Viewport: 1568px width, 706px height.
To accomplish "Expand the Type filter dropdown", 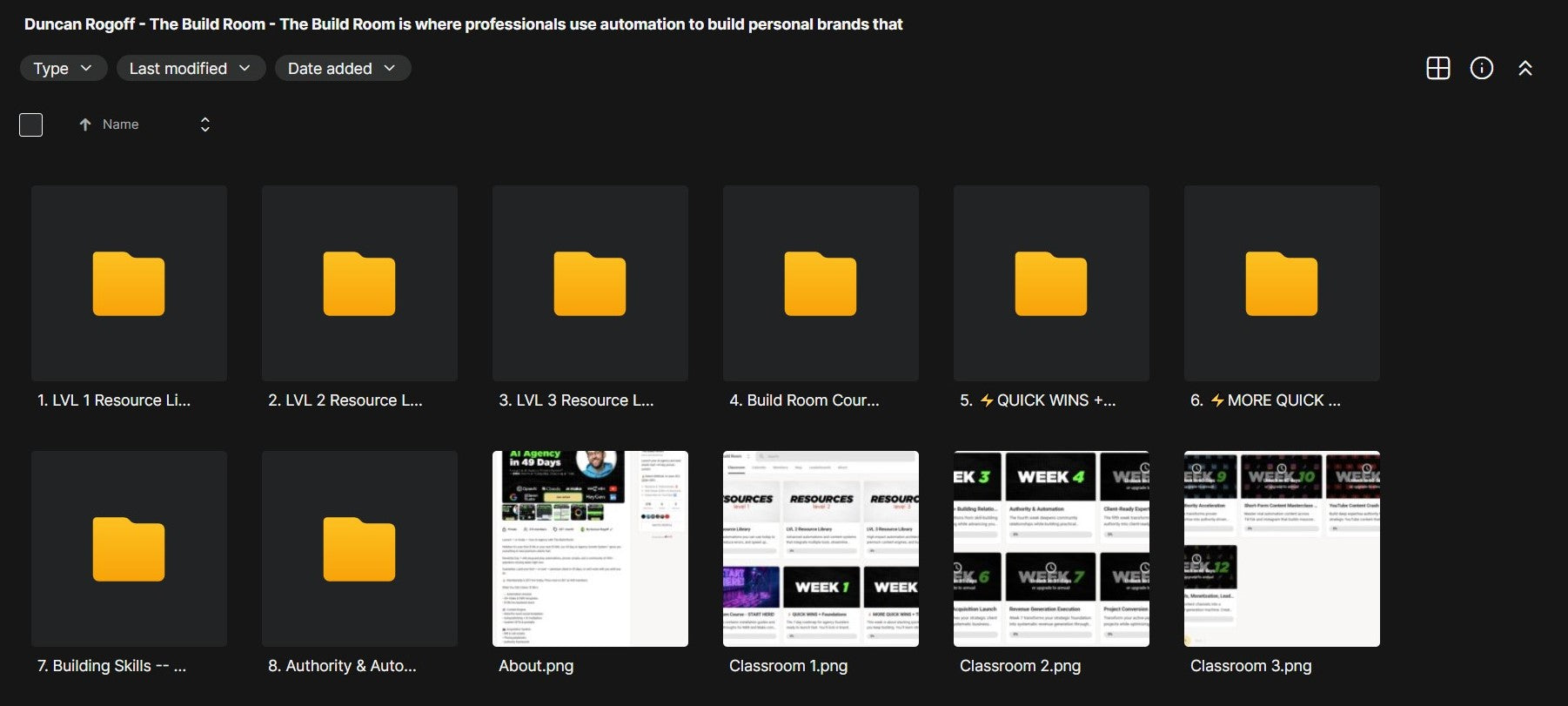I will click(64, 68).
